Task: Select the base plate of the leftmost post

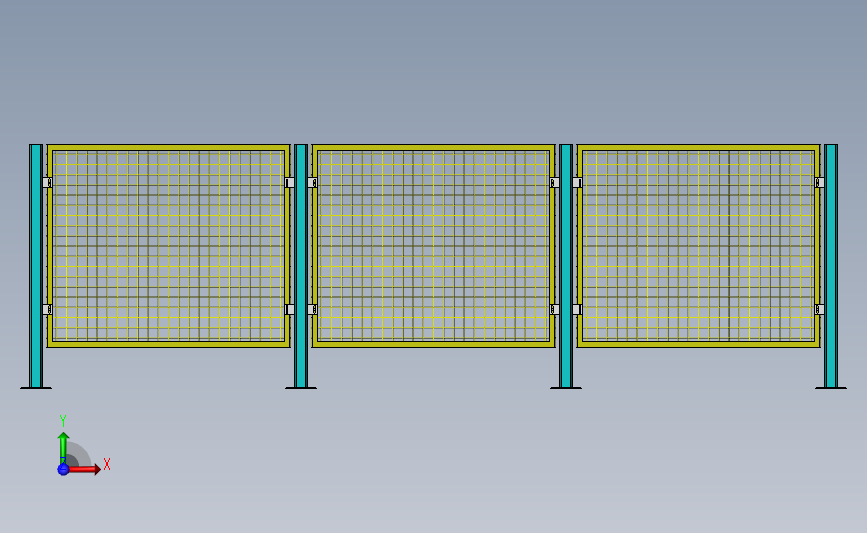Action: (36, 388)
